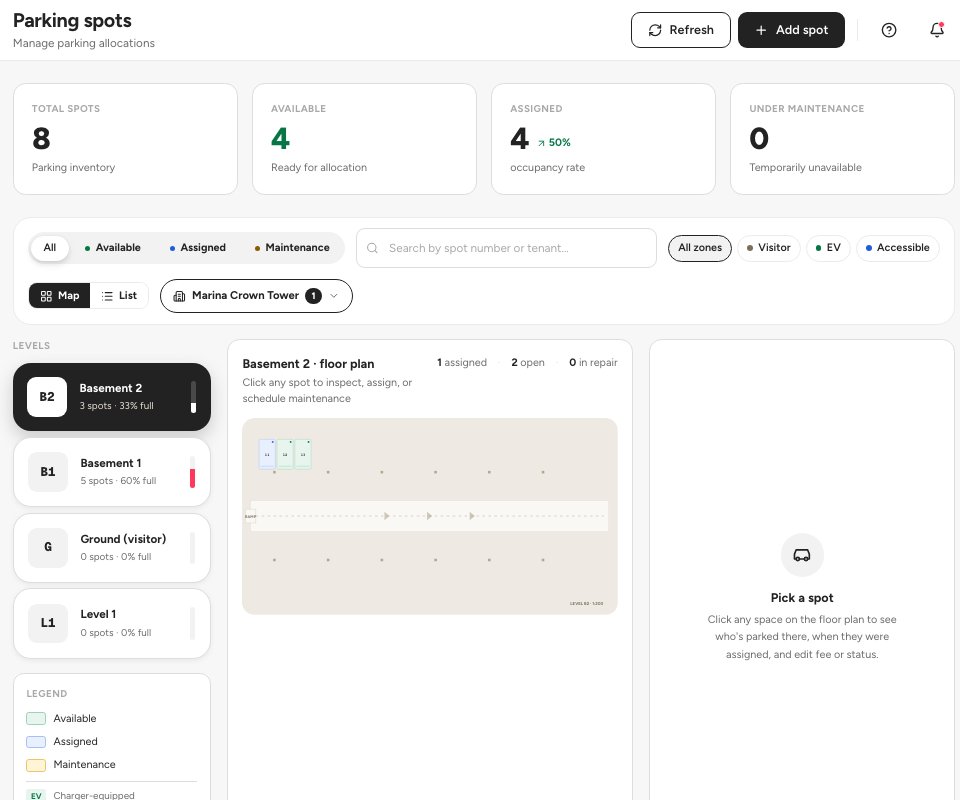Click the RAMP label on the floor plan
The height and width of the screenshot is (800, 960).
coord(250,516)
